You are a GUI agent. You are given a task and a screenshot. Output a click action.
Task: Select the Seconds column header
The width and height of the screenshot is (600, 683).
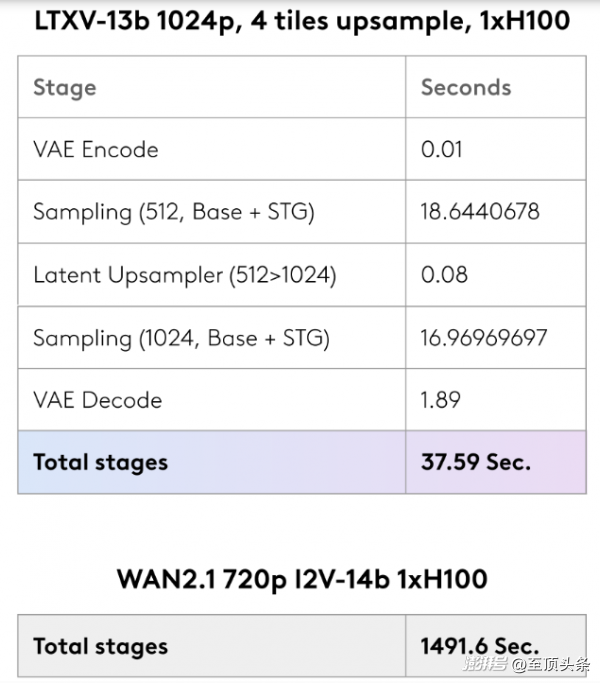[466, 87]
